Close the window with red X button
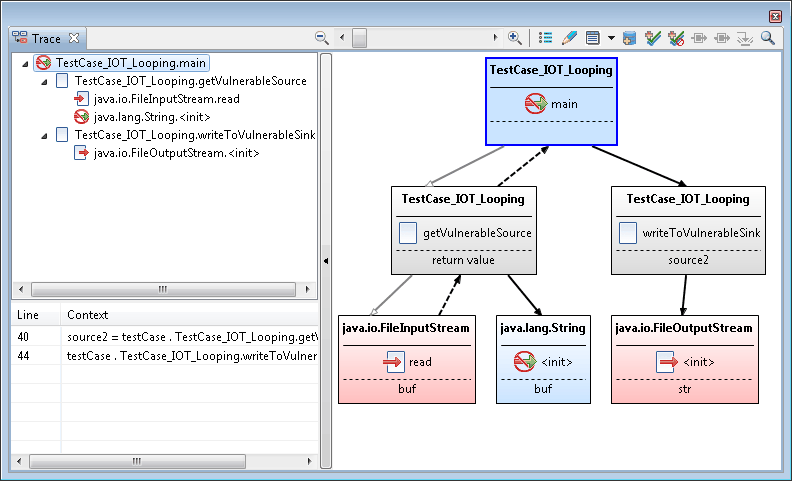 tap(775, 16)
